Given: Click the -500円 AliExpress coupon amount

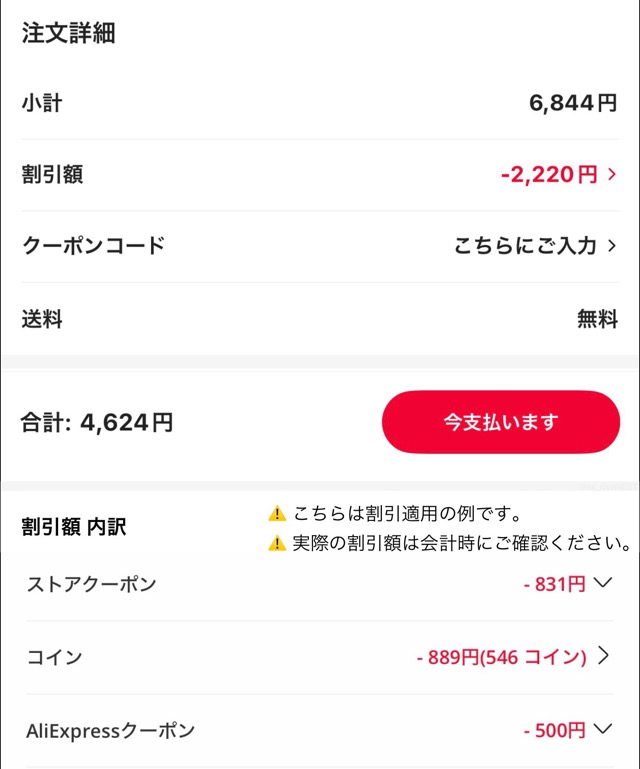Looking at the screenshot, I should point(554,730).
